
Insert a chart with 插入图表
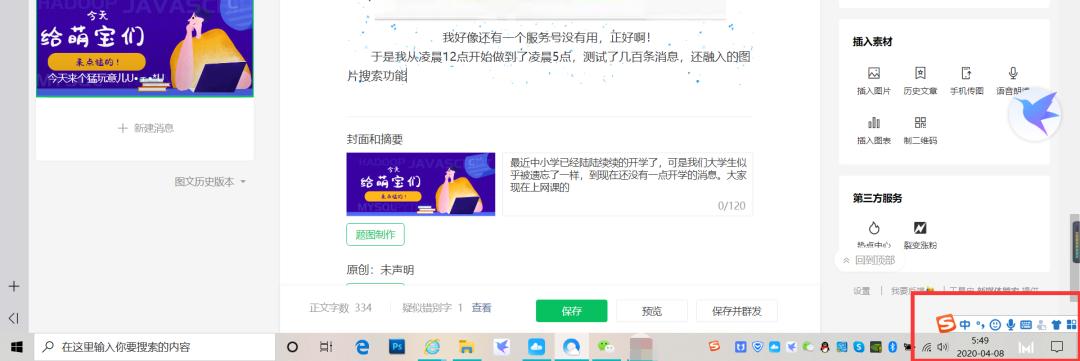(873, 130)
